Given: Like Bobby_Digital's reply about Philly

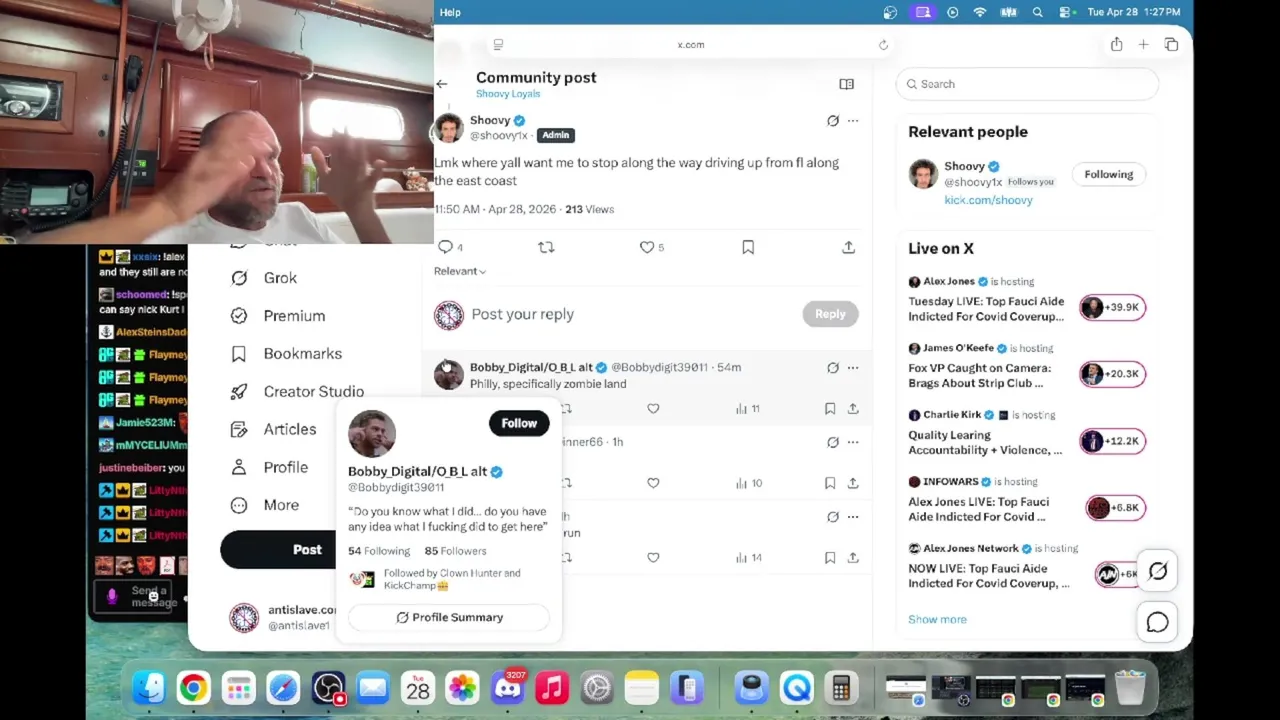Looking at the screenshot, I should coord(653,408).
